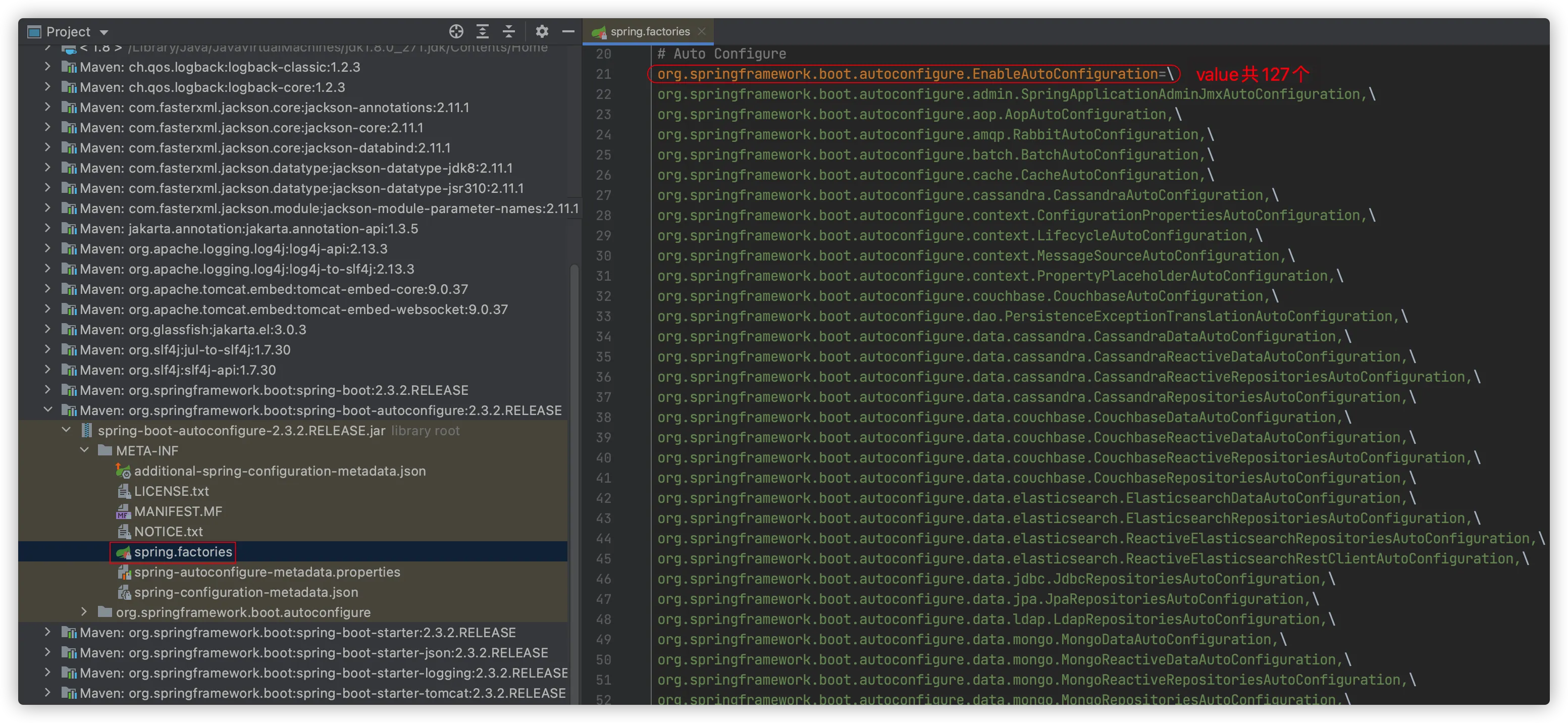
Task: Click the META-INF folder icon
Action: click(x=106, y=450)
